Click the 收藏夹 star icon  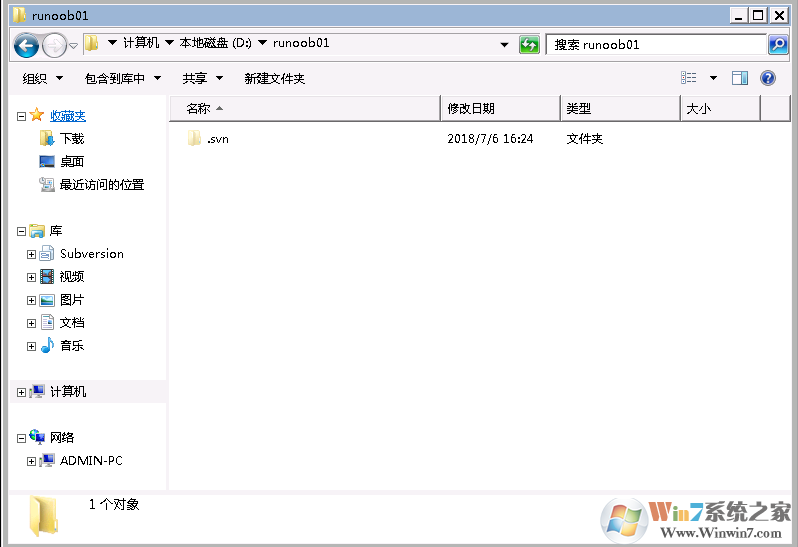coord(37,115)
